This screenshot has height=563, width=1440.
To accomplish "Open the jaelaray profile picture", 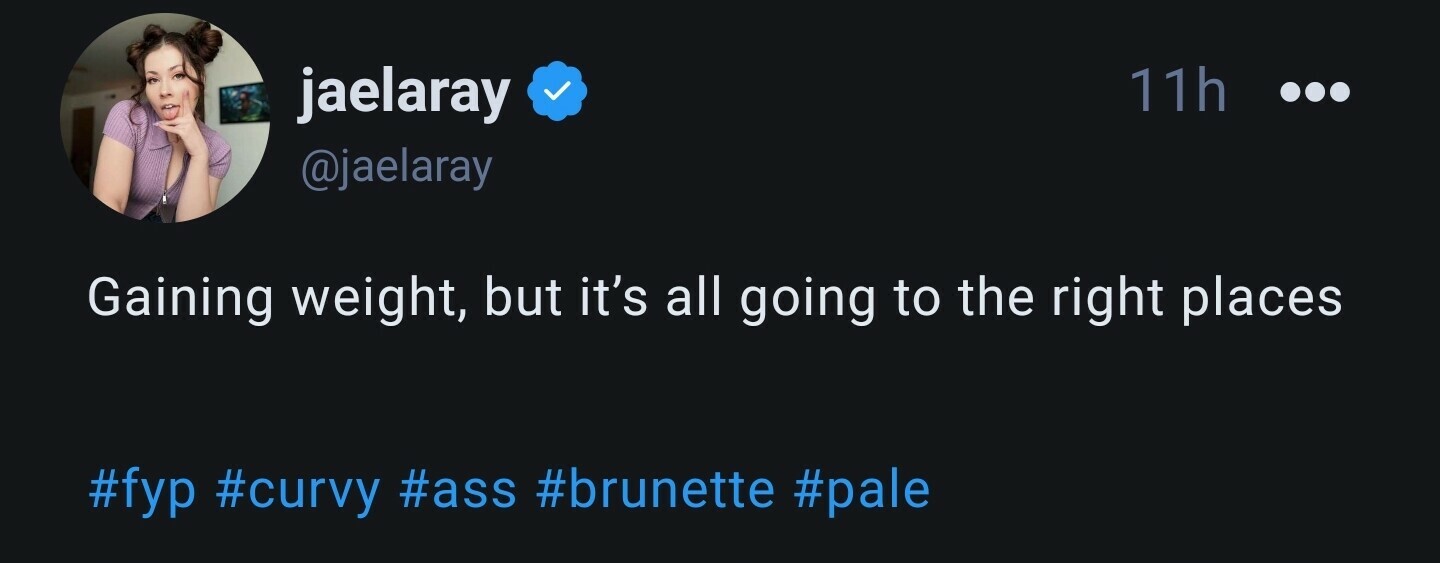I will (x=165, y=118).
